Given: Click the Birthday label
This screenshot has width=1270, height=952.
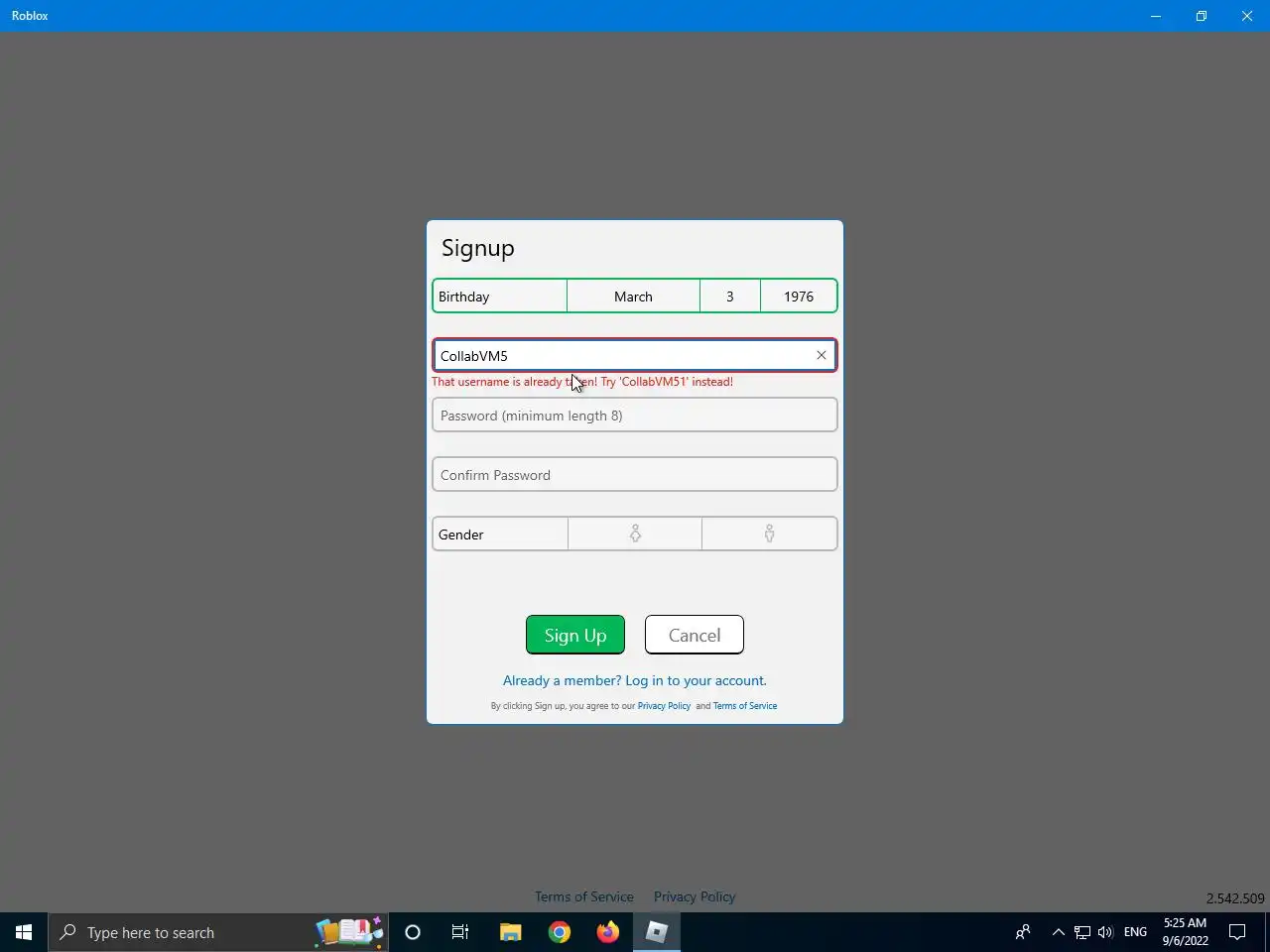Looking at the screenshot, I should point(464,297).
